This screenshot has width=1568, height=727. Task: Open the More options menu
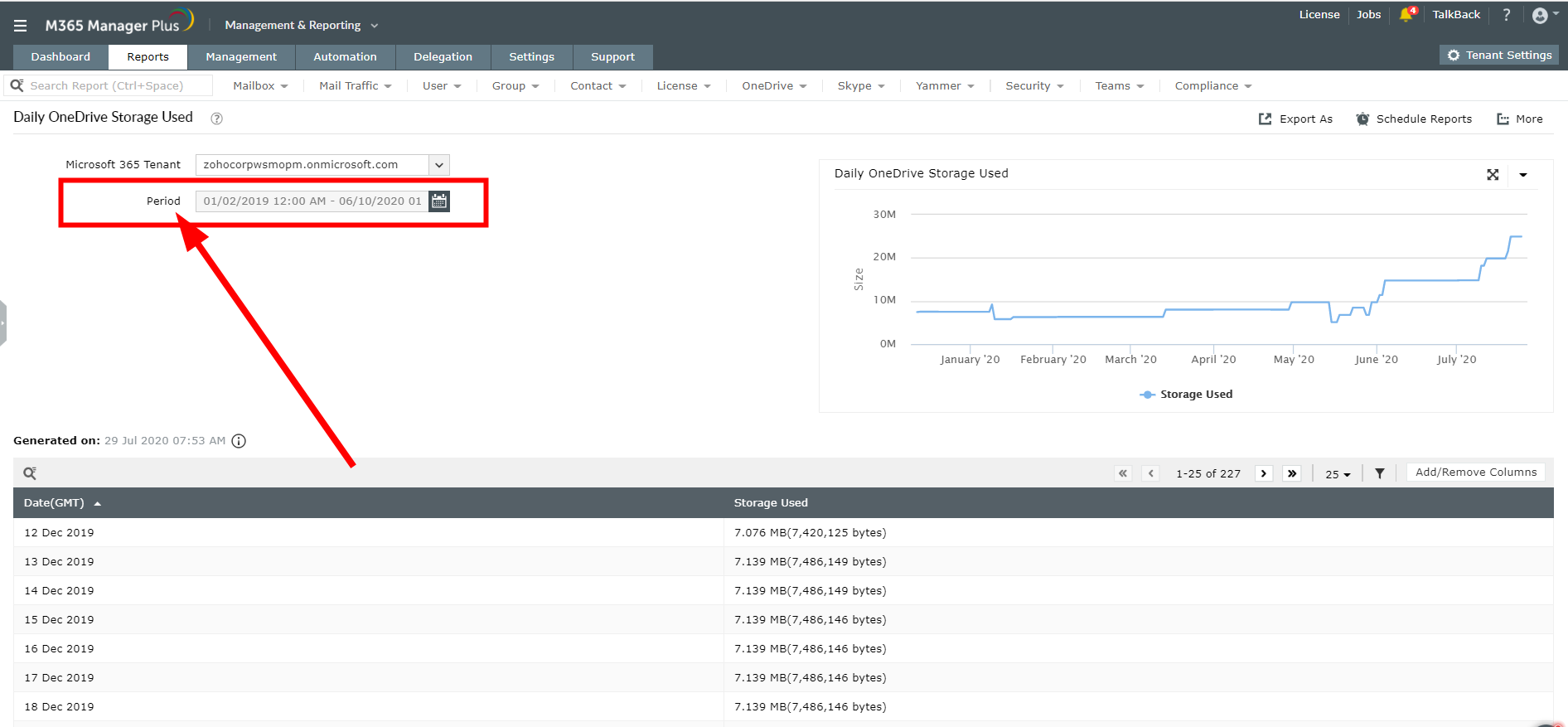tap(1520, 119)
